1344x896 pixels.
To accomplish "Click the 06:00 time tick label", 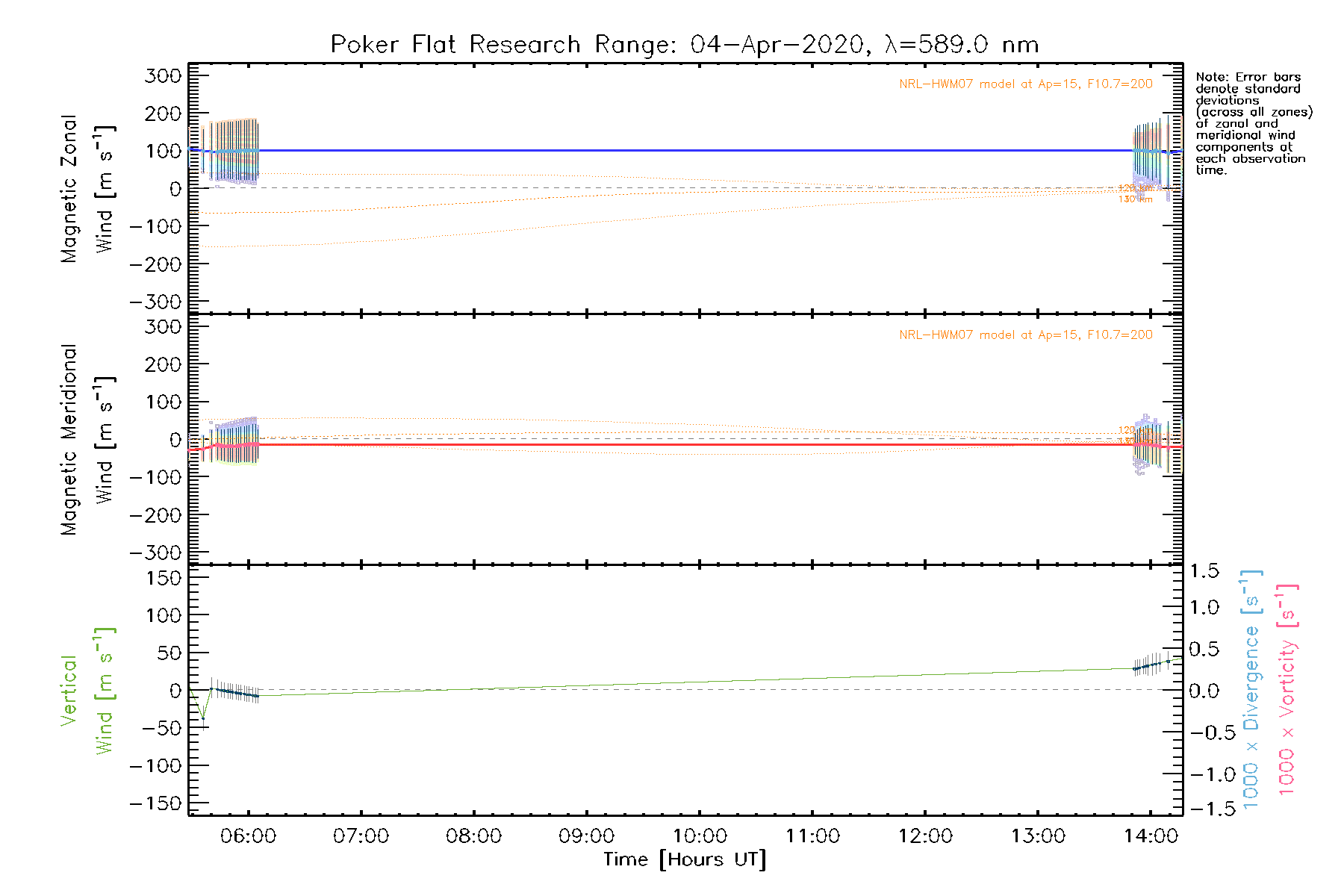I will (248, 836).
